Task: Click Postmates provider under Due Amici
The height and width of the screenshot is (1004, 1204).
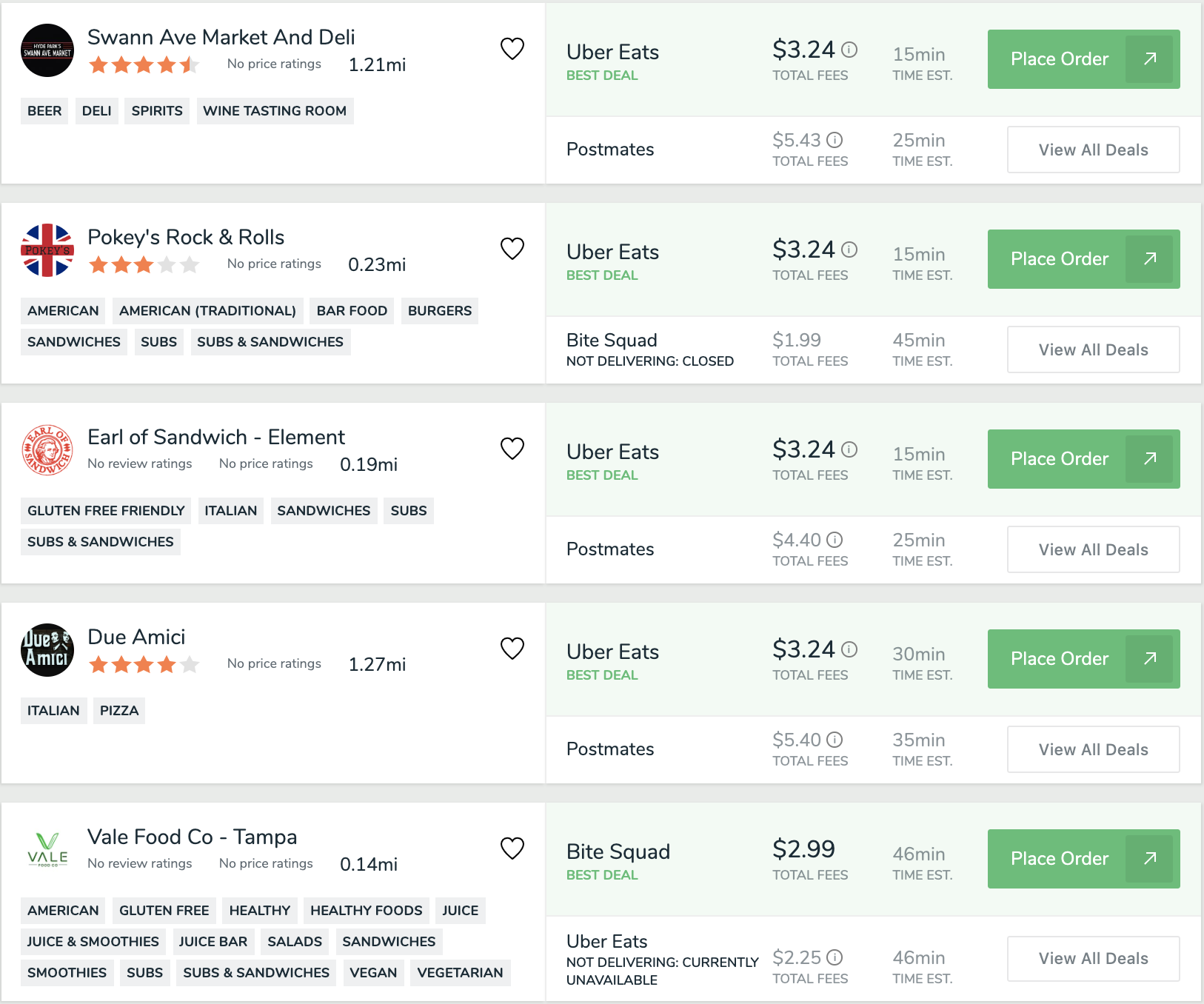Action: click(x=610, y=749)
